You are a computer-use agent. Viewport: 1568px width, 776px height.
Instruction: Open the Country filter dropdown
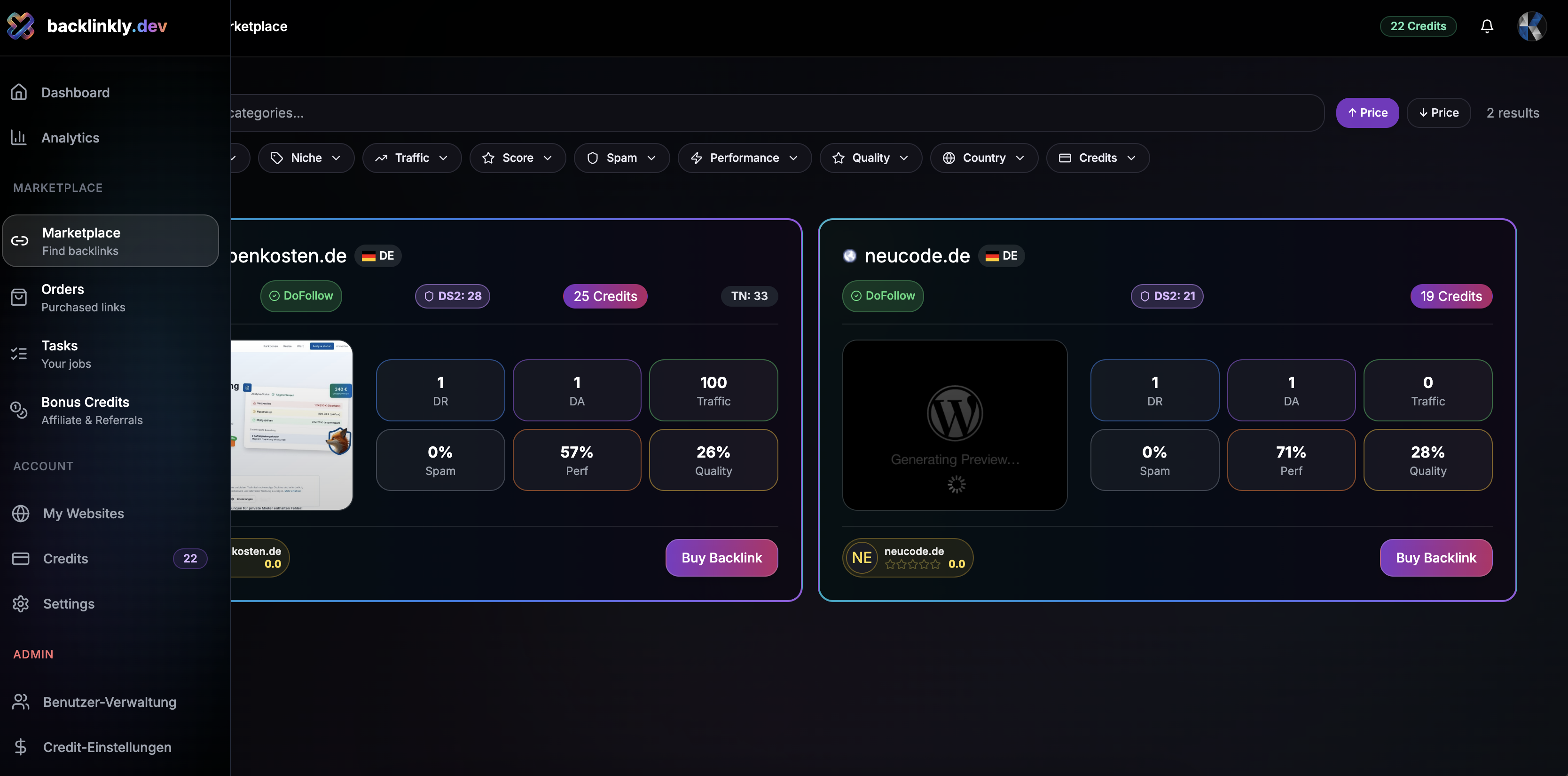pyautogui.click(x=984, y=158)
